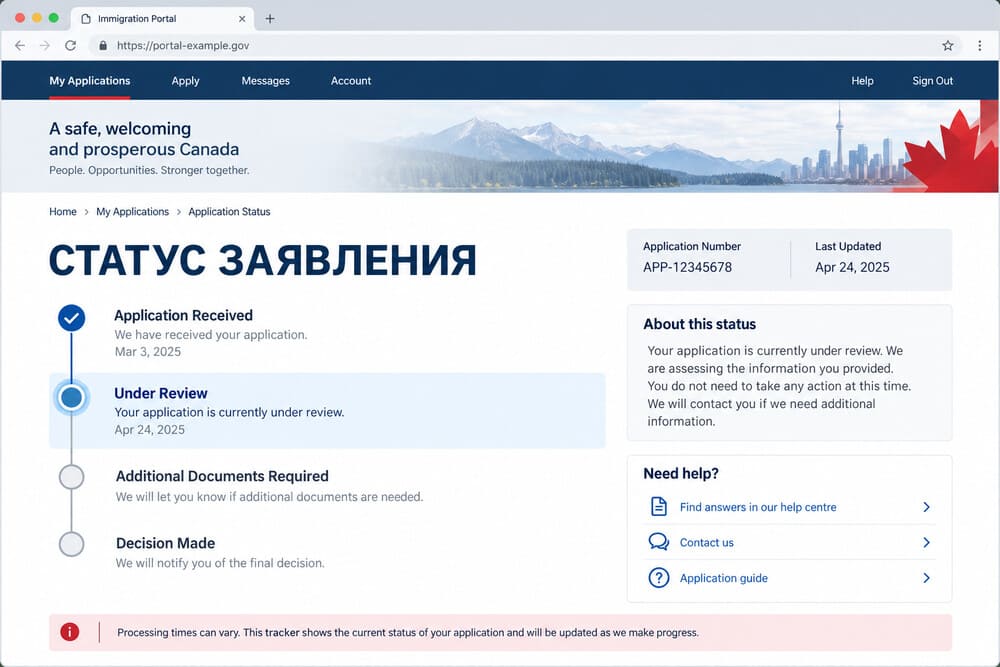Click Sign Out
Image resolution: width=1000 pixels, height=667 pixels.
[x=932, y=81]
